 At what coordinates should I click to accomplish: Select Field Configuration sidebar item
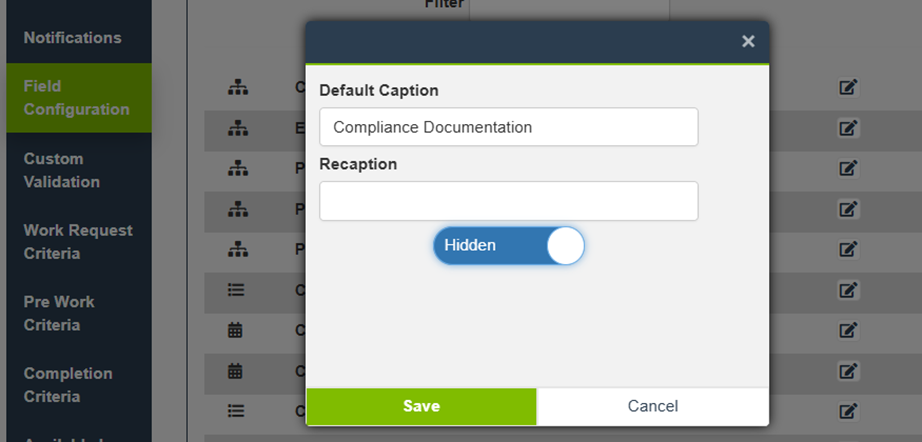coord(77,98)
